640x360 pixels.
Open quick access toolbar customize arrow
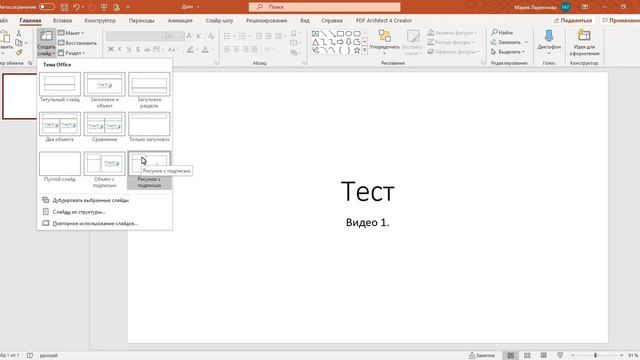128,7
